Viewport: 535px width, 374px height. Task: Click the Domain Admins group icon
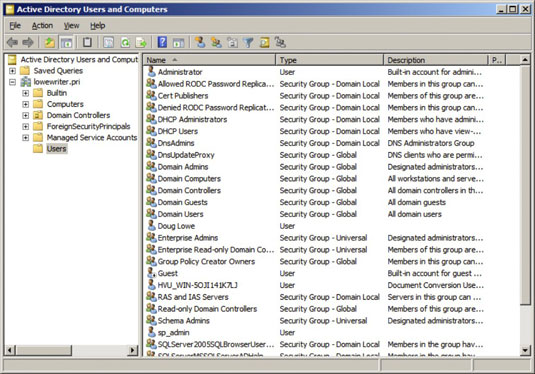(x=151, y=166)
